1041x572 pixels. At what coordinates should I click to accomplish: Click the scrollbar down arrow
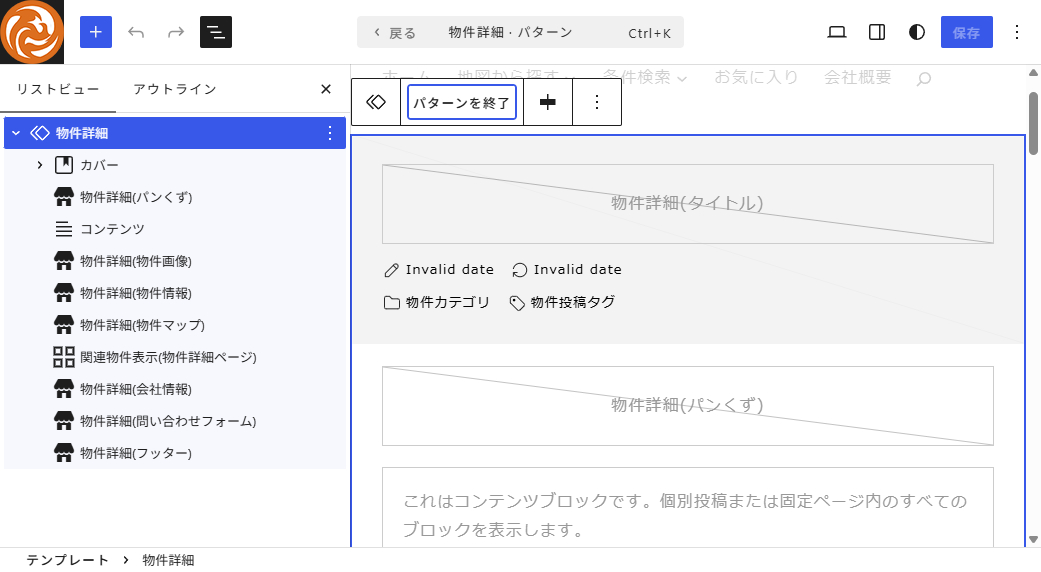point(1033,539)
